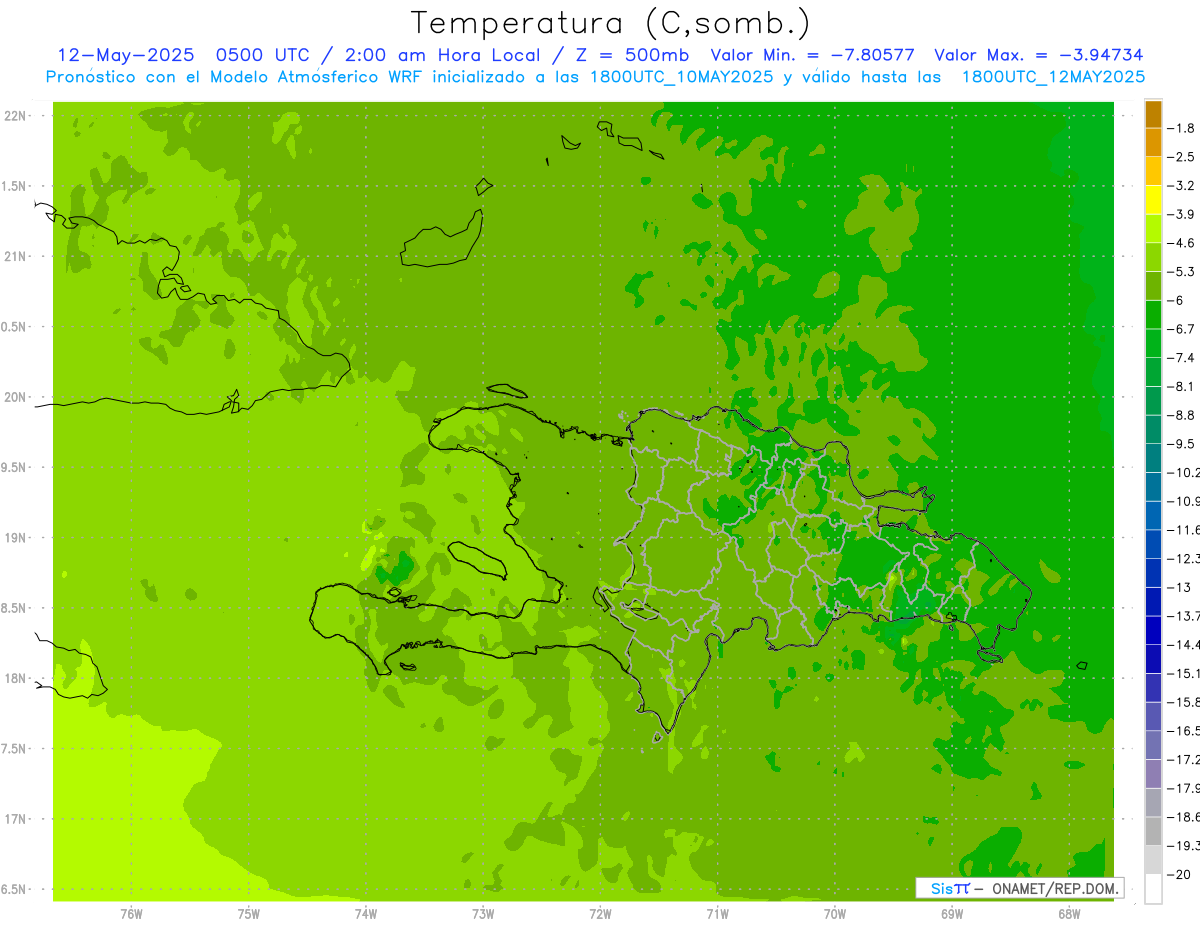Screen dimensions: 1200x927
Task: Click the "70W" longitude label
Action: tap(834, 914)
